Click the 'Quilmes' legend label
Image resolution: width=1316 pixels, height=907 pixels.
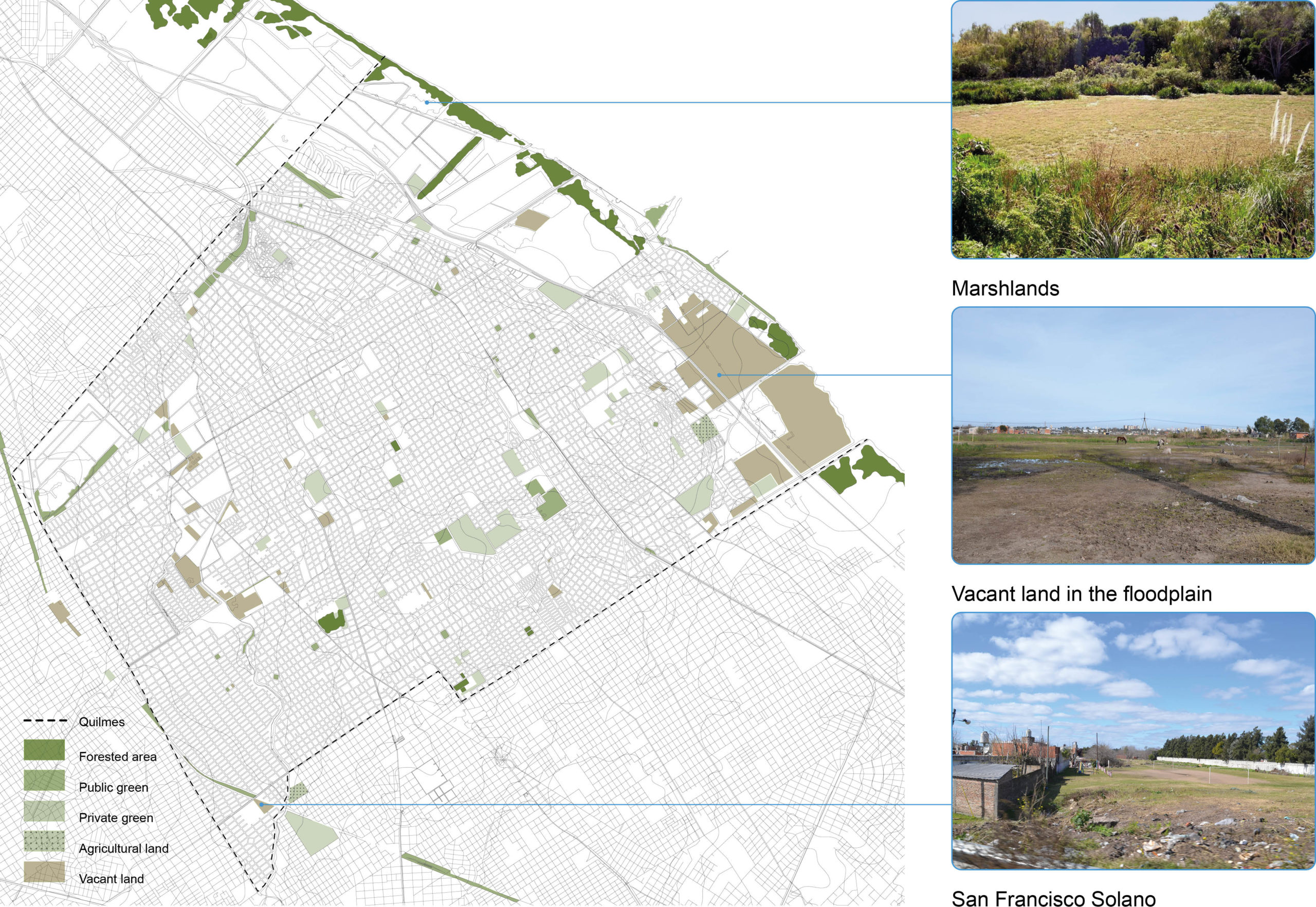pyautogui.click(x=102, y=721)
